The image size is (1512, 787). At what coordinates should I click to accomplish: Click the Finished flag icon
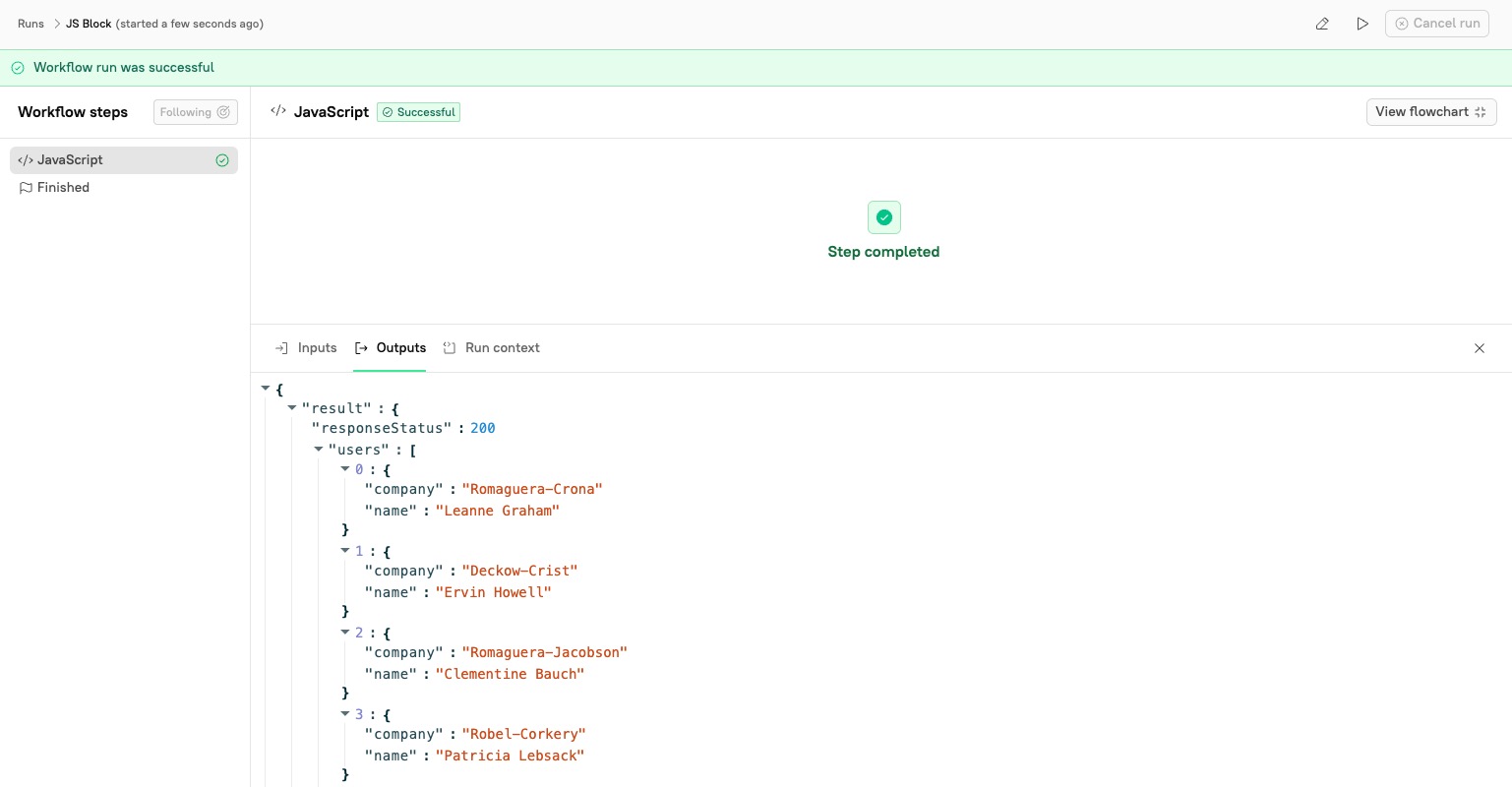pyautogui.click(x=27, y=188)
